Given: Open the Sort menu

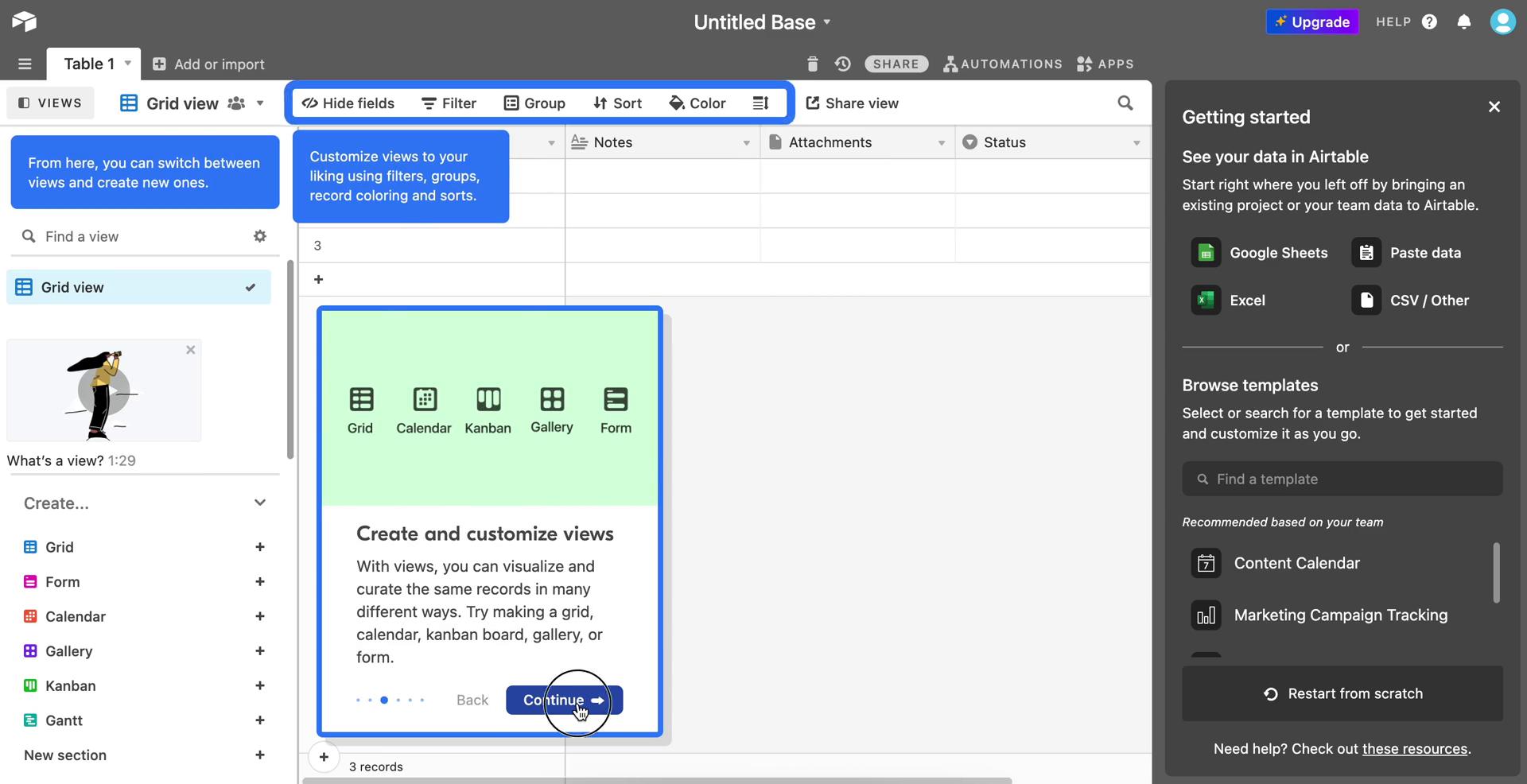Looking at the screenshot, I should pos(617,103).
